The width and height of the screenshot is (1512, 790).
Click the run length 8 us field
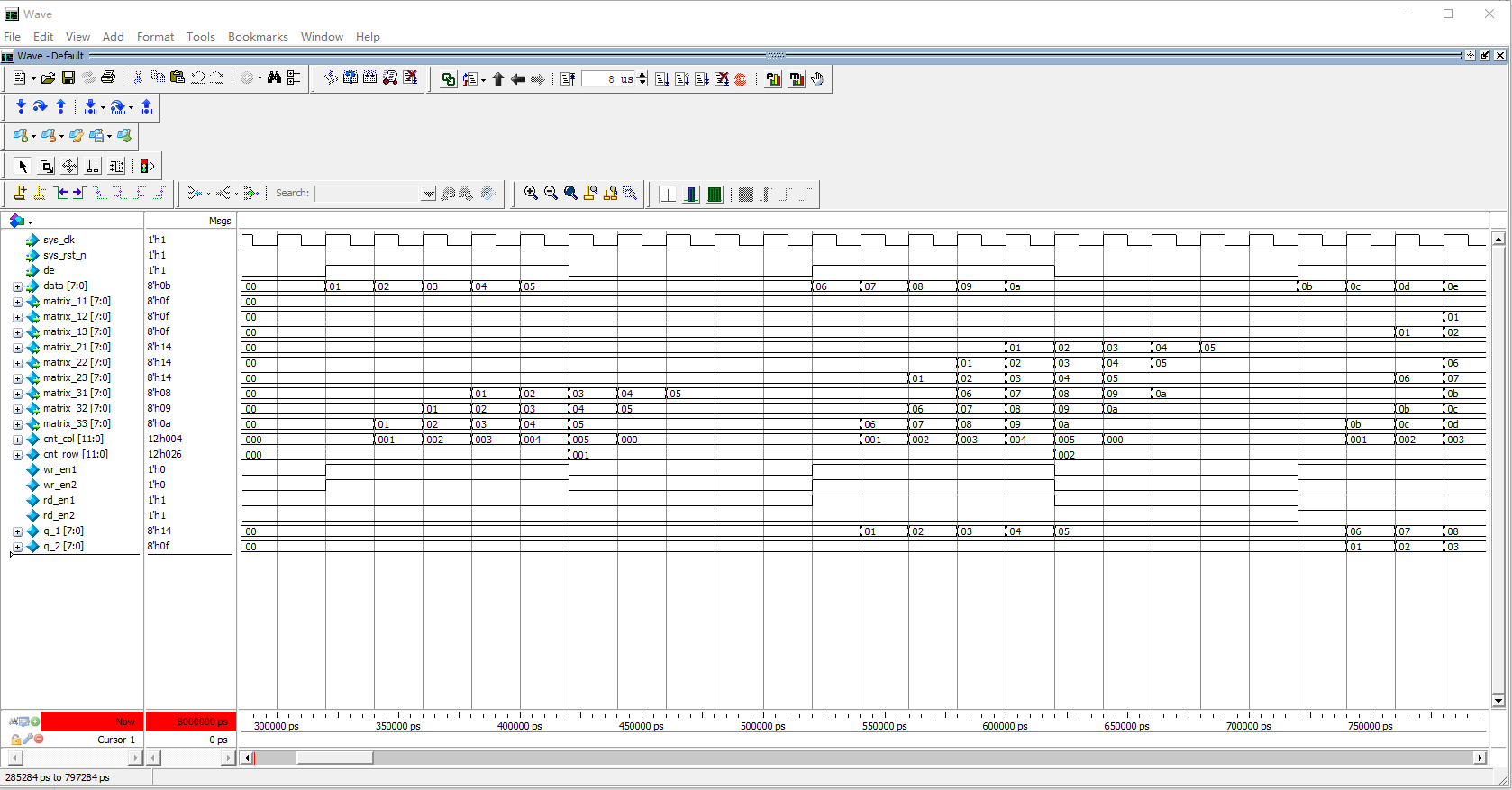pyautogui.click(x=608, y=79)
